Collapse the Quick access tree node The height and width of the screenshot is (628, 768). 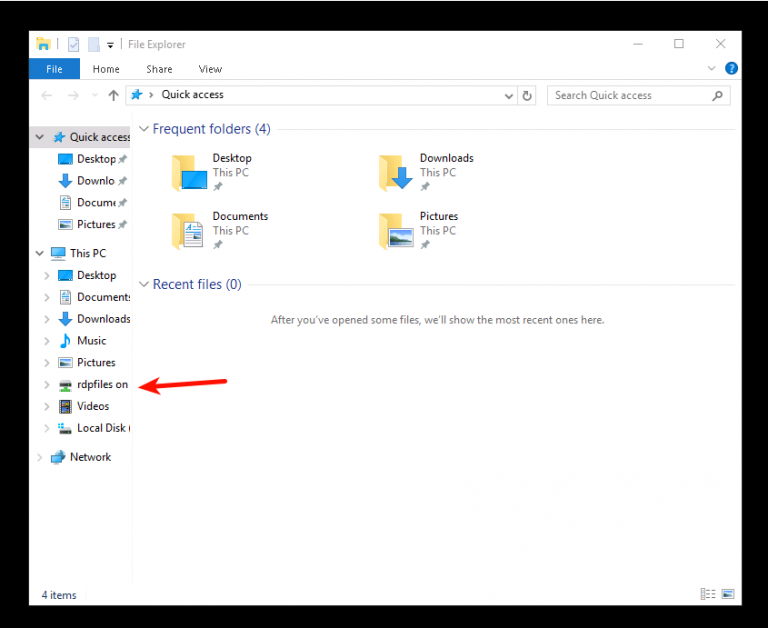point(40,137)
